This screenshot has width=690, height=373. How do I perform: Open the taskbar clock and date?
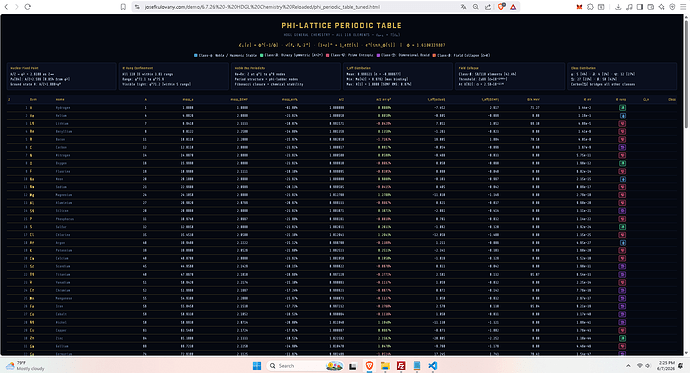point(667,366)
